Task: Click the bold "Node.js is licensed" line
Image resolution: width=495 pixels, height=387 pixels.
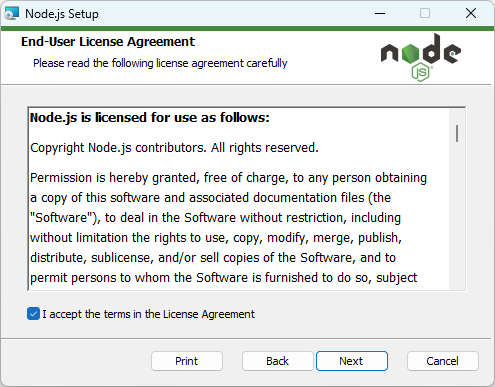Action: pyautogui.click(x=150, y=118)
